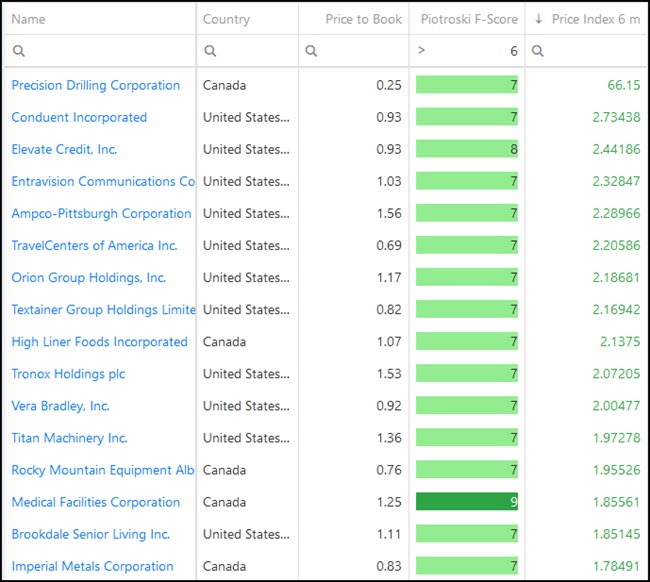Screen dimensions: 650x582
Task: Select price index value 2.20586
Action: tap(616, 245)
